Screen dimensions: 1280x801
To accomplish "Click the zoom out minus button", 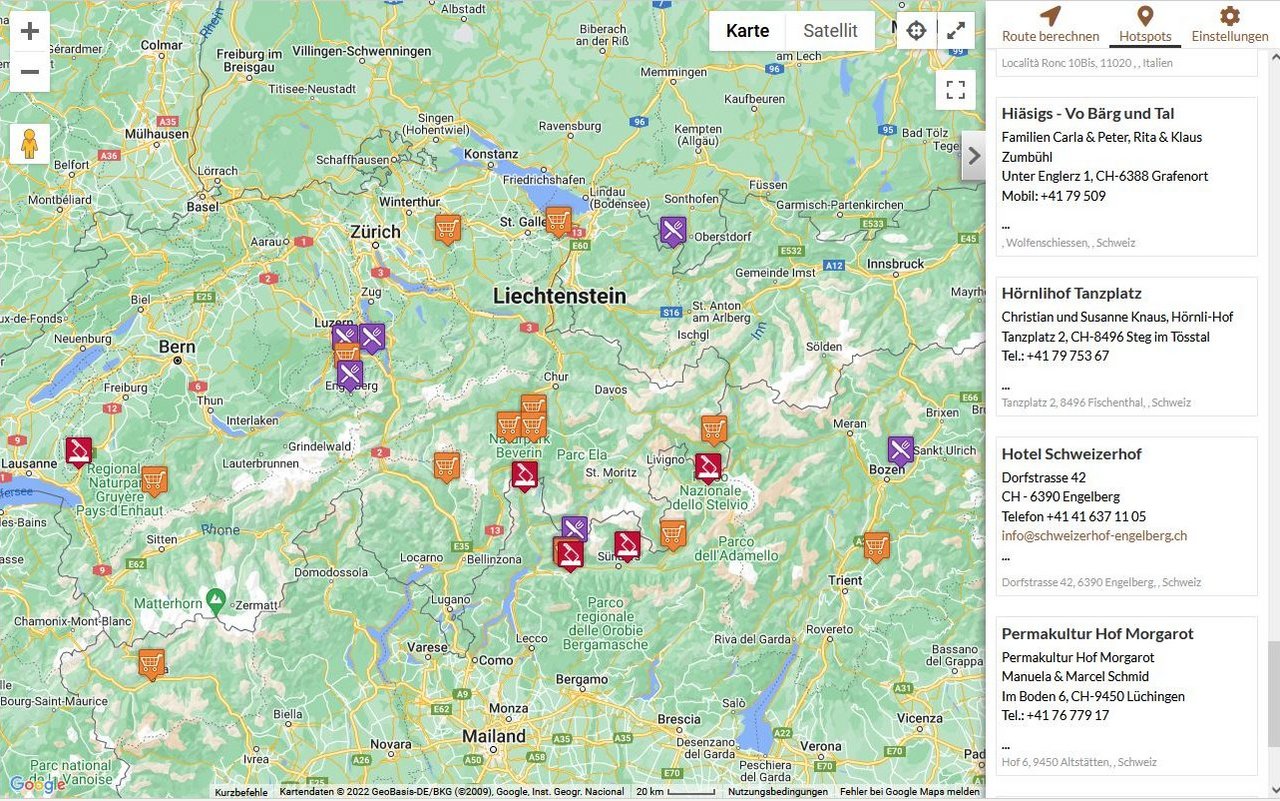I will pyautogui.click(x=30, y=72).
